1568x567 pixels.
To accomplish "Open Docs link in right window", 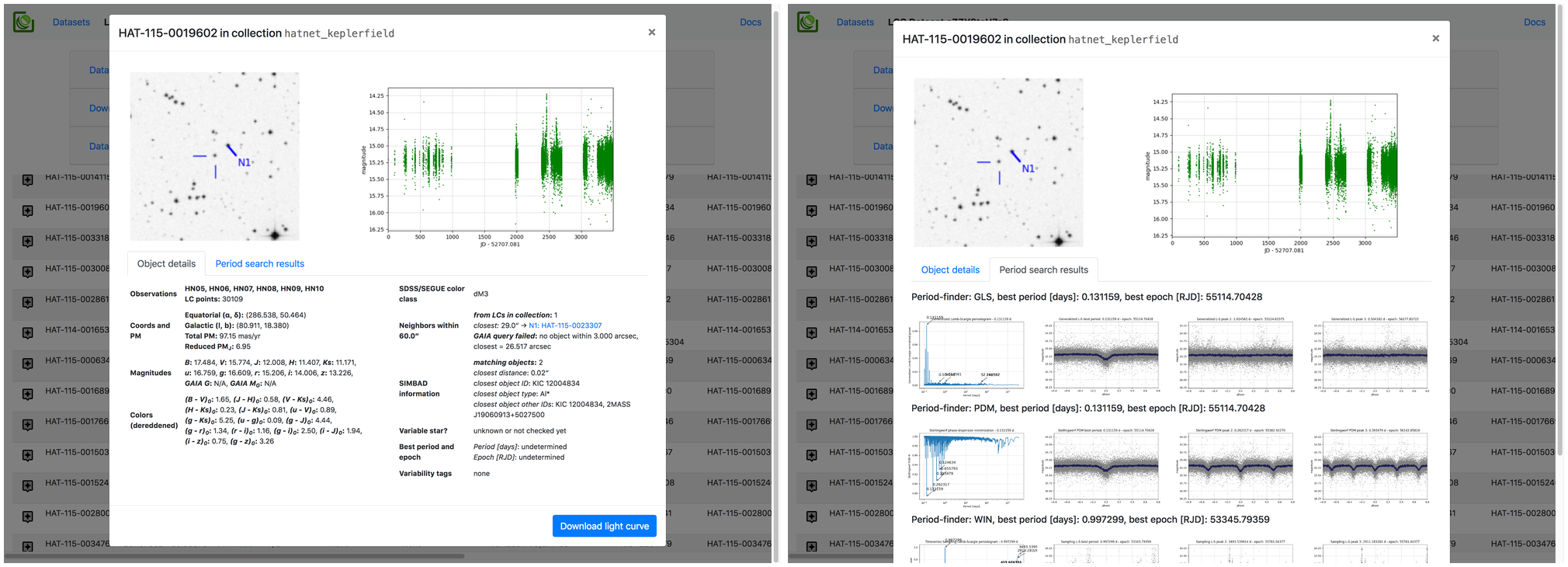I will point(1535,22).
